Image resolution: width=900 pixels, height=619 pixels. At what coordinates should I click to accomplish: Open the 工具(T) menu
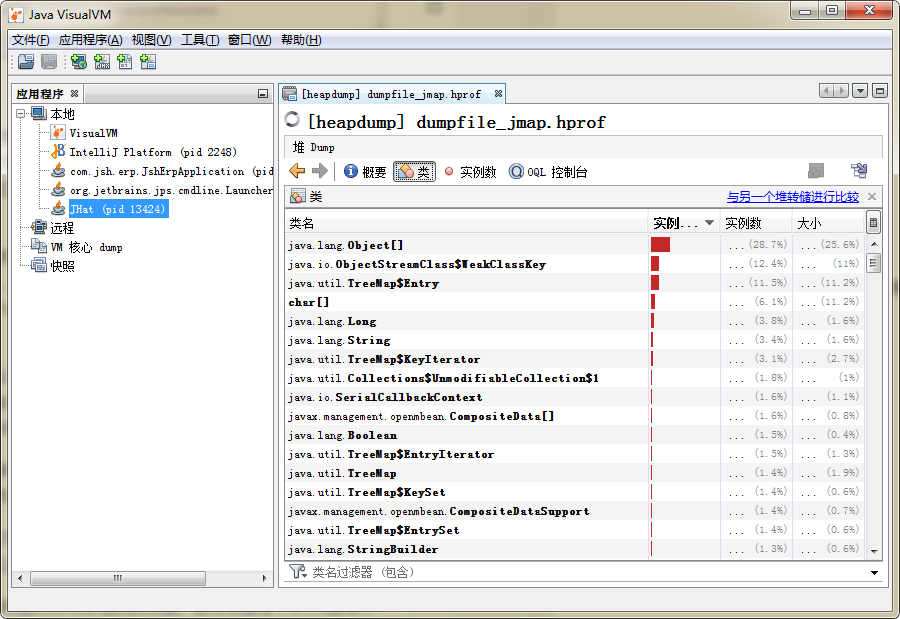[200, 40]
